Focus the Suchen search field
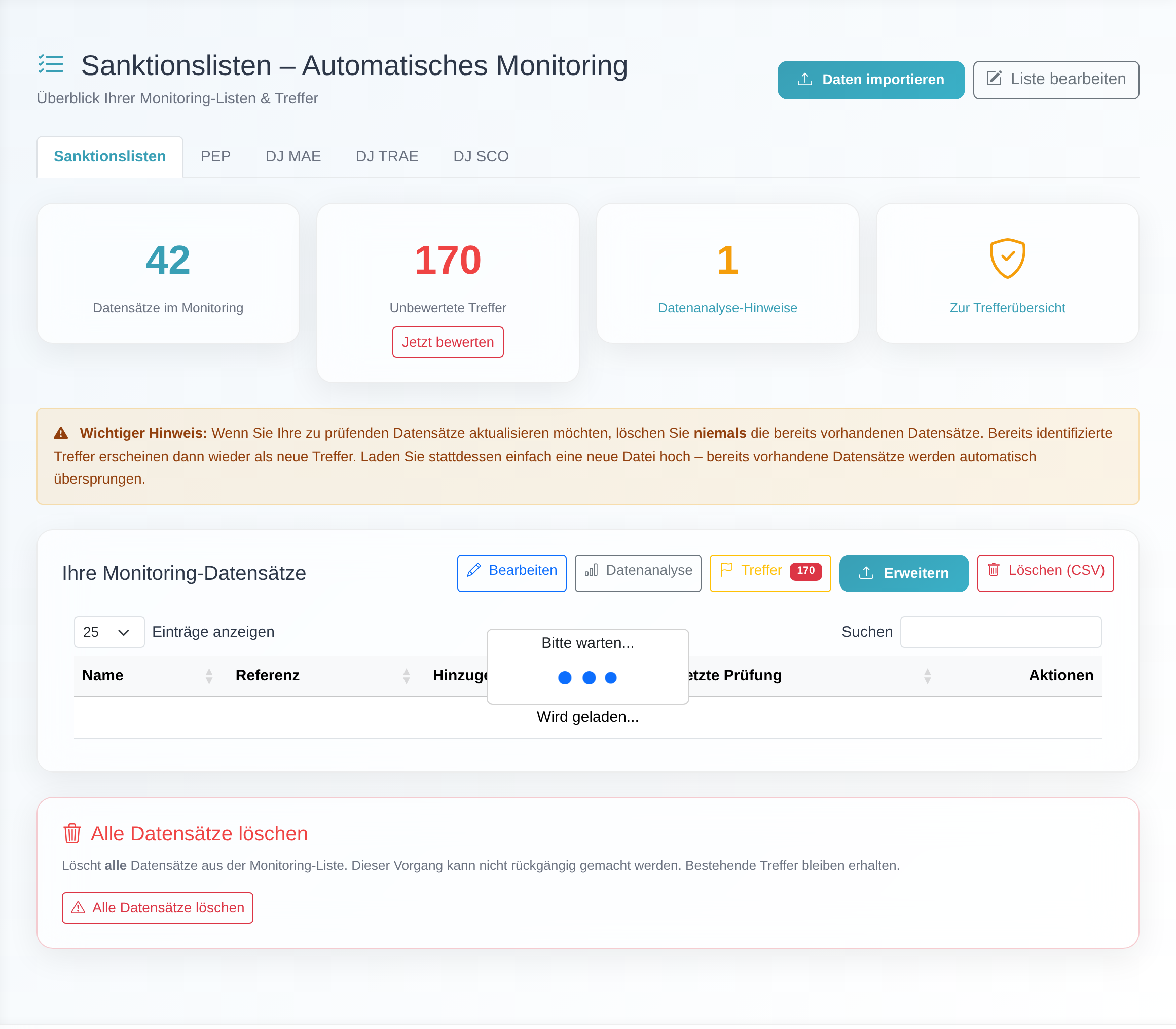The width and height of the screenshot is (1176, 1029). (x=1001, y=632)
